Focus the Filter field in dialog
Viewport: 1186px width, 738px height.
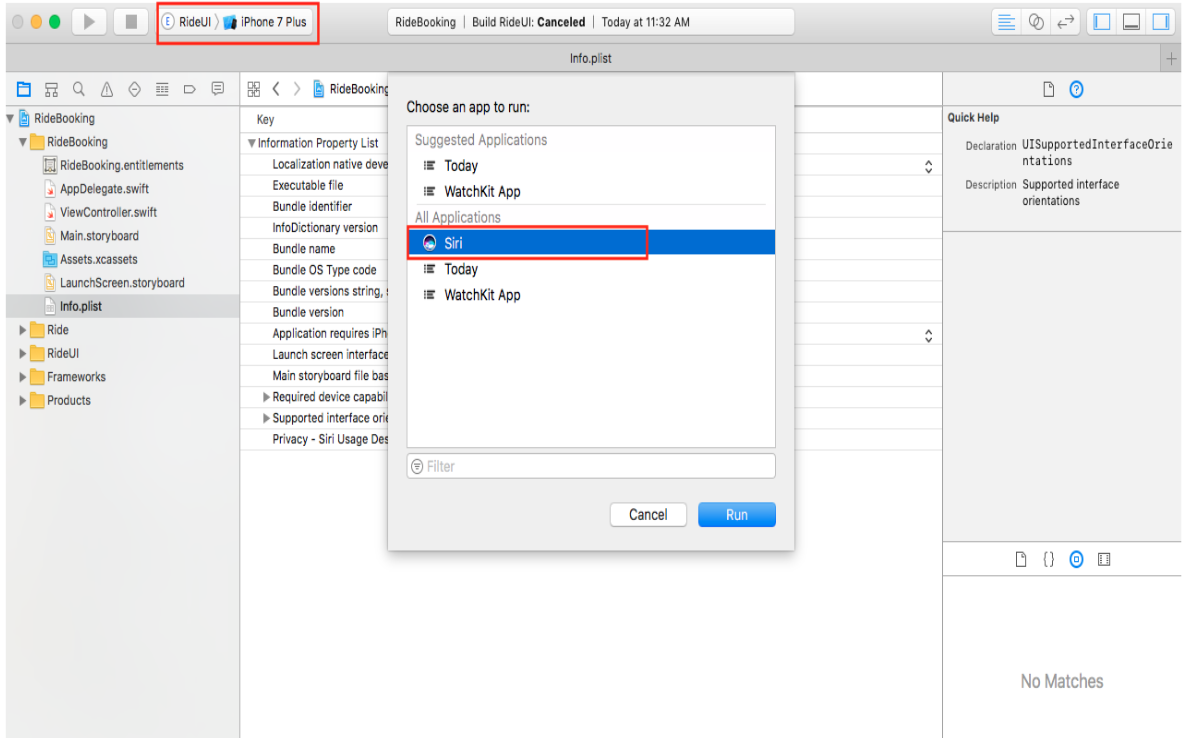591,467
